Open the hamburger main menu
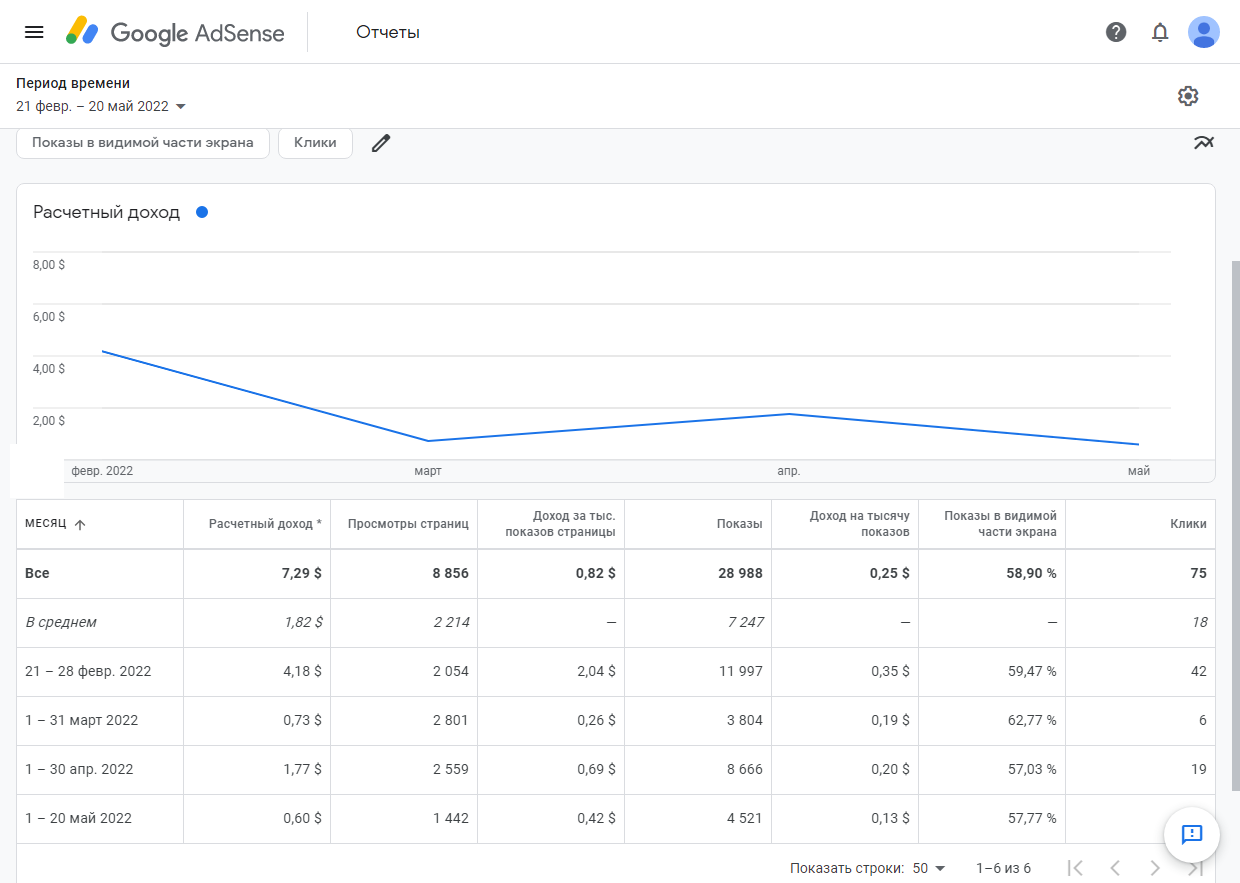The image size is (1240, 883). (x=34, y=32)
